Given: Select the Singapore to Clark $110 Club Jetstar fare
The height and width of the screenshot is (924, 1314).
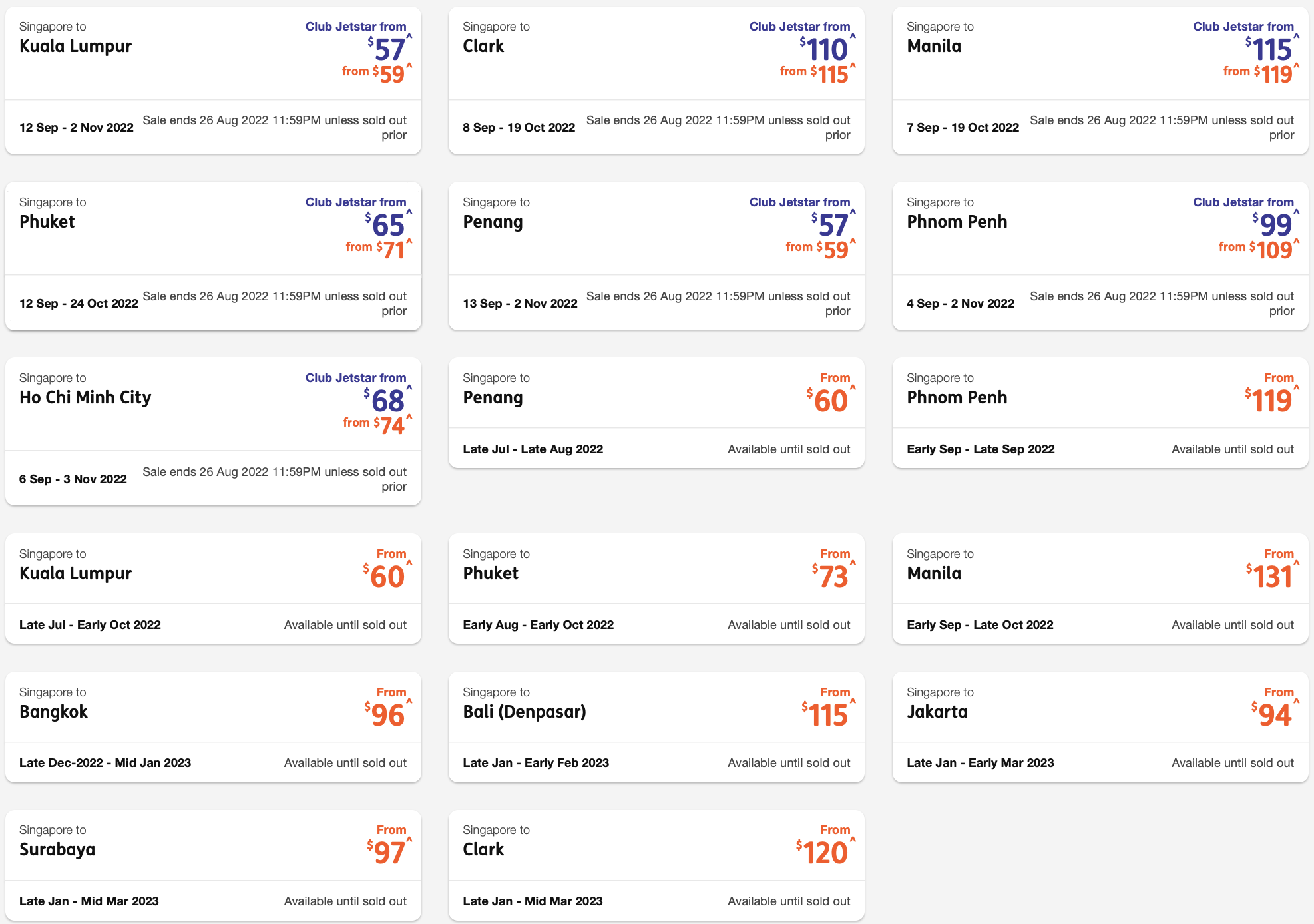Looking at the screenshot, I should click(656, 81).
